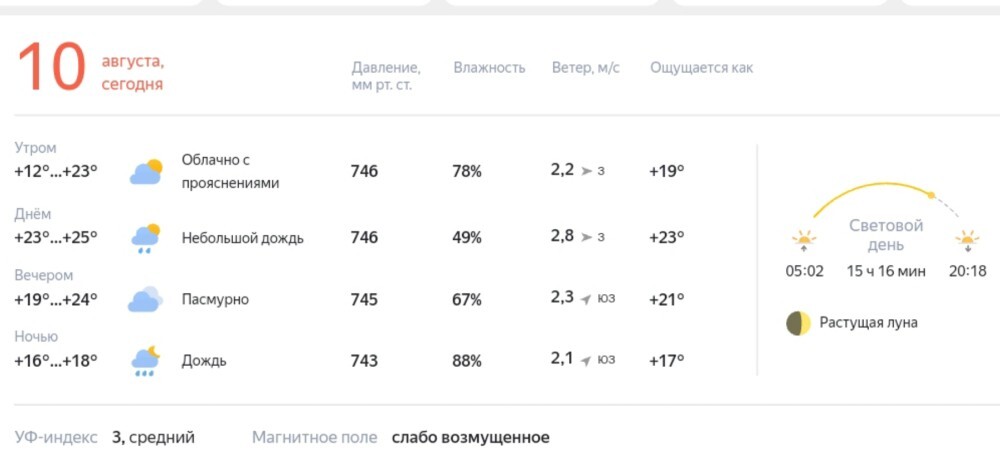Click the sun position dot on daylight arc
This screenshot has height=450, width=1000.
(x=931, y=195)
